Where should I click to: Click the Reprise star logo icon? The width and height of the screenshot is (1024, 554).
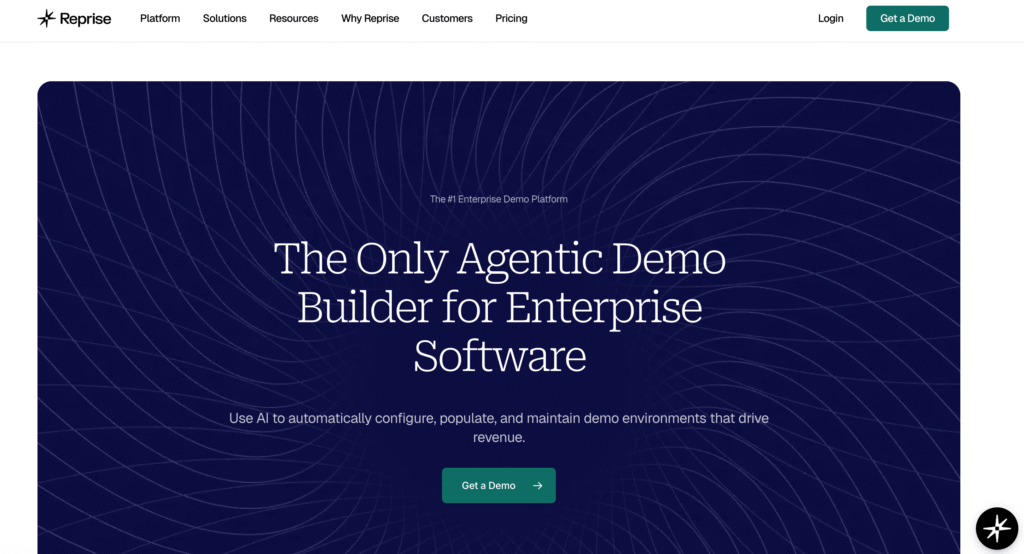(46, 18)
